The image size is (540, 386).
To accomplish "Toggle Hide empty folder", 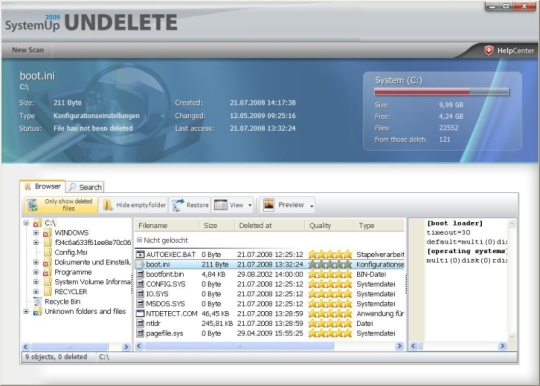I will 134,205.
